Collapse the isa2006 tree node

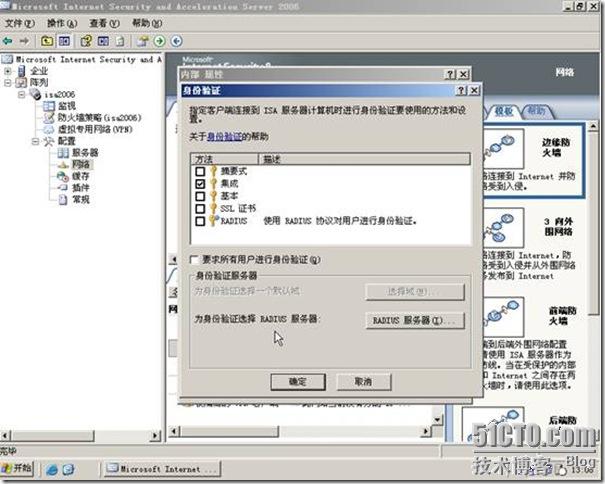(22, 94)
